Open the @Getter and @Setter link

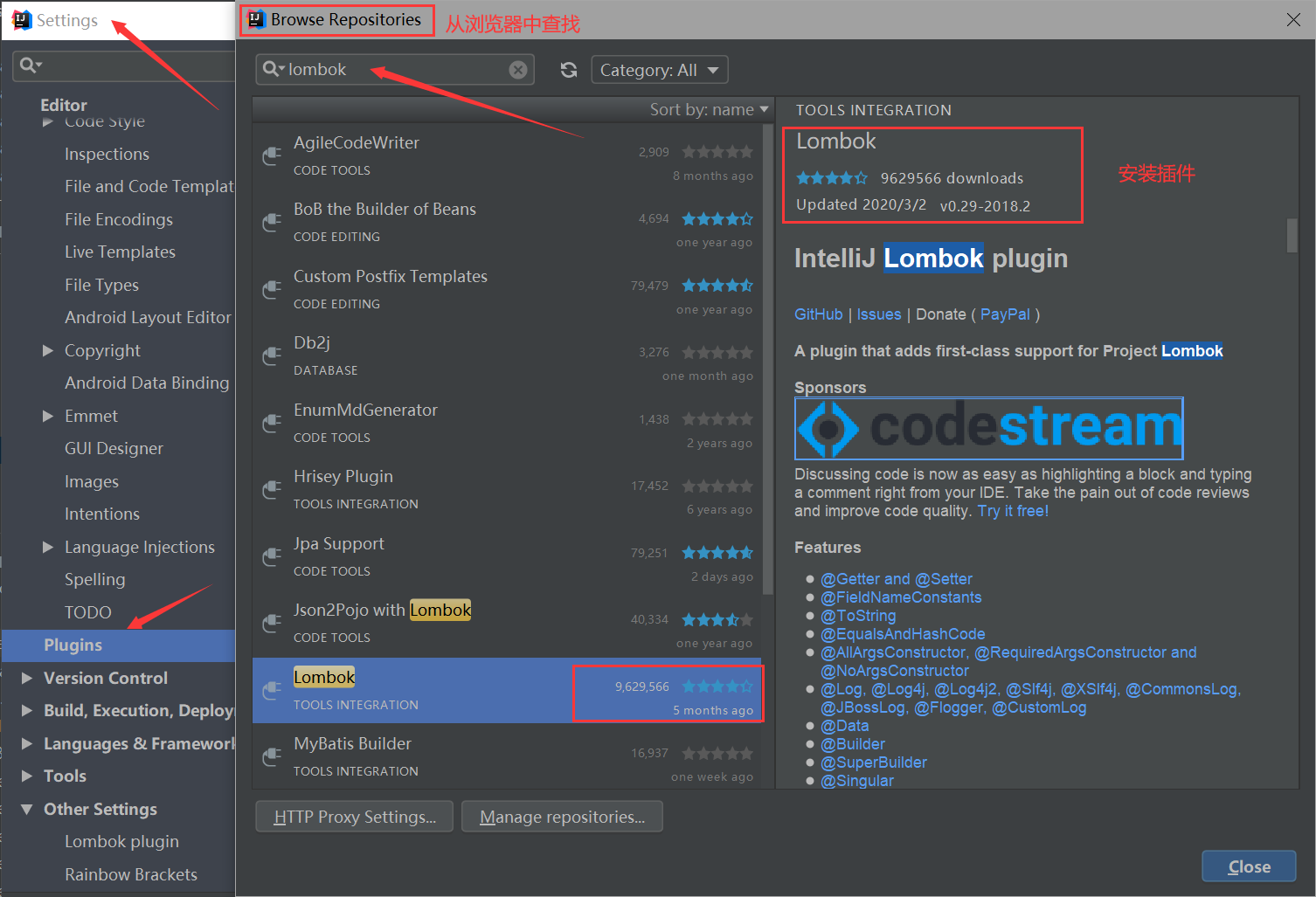click(x=896, y=579)
